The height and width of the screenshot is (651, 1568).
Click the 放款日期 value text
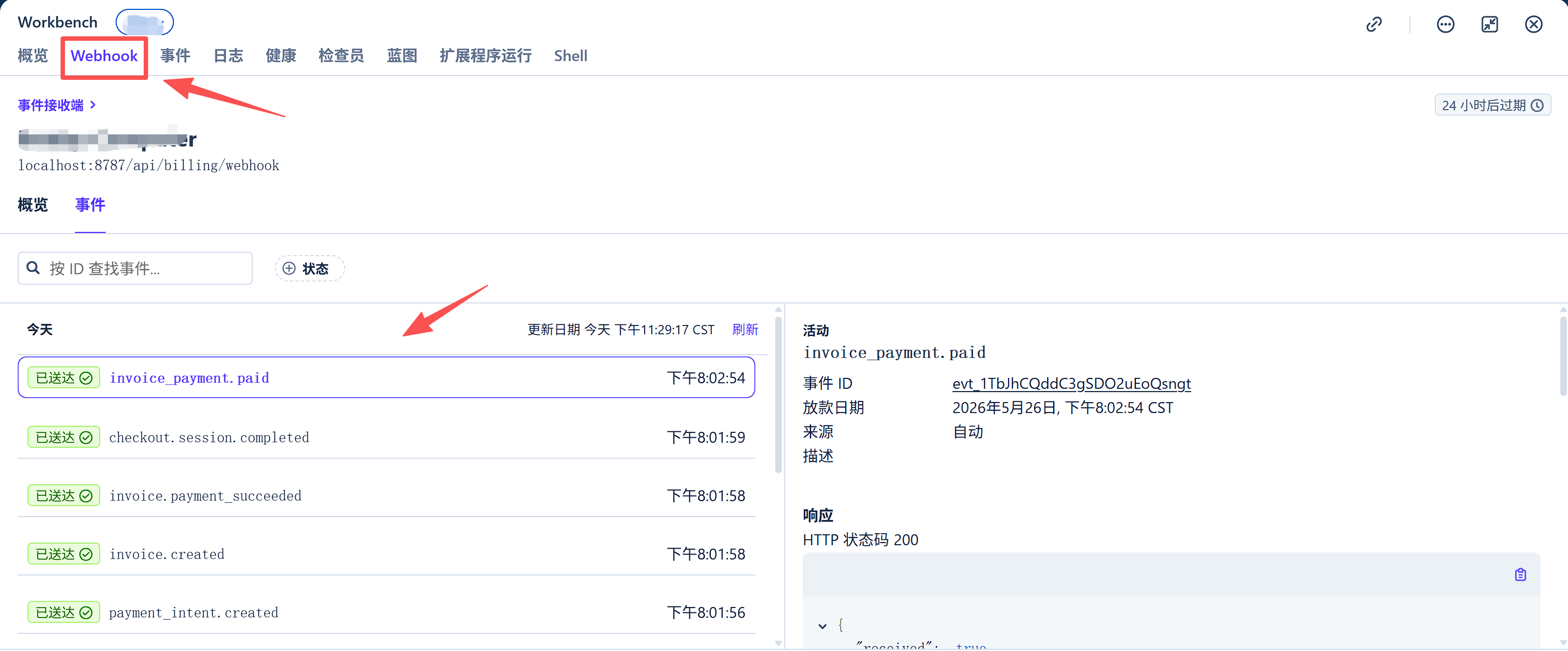point(1063,408)
